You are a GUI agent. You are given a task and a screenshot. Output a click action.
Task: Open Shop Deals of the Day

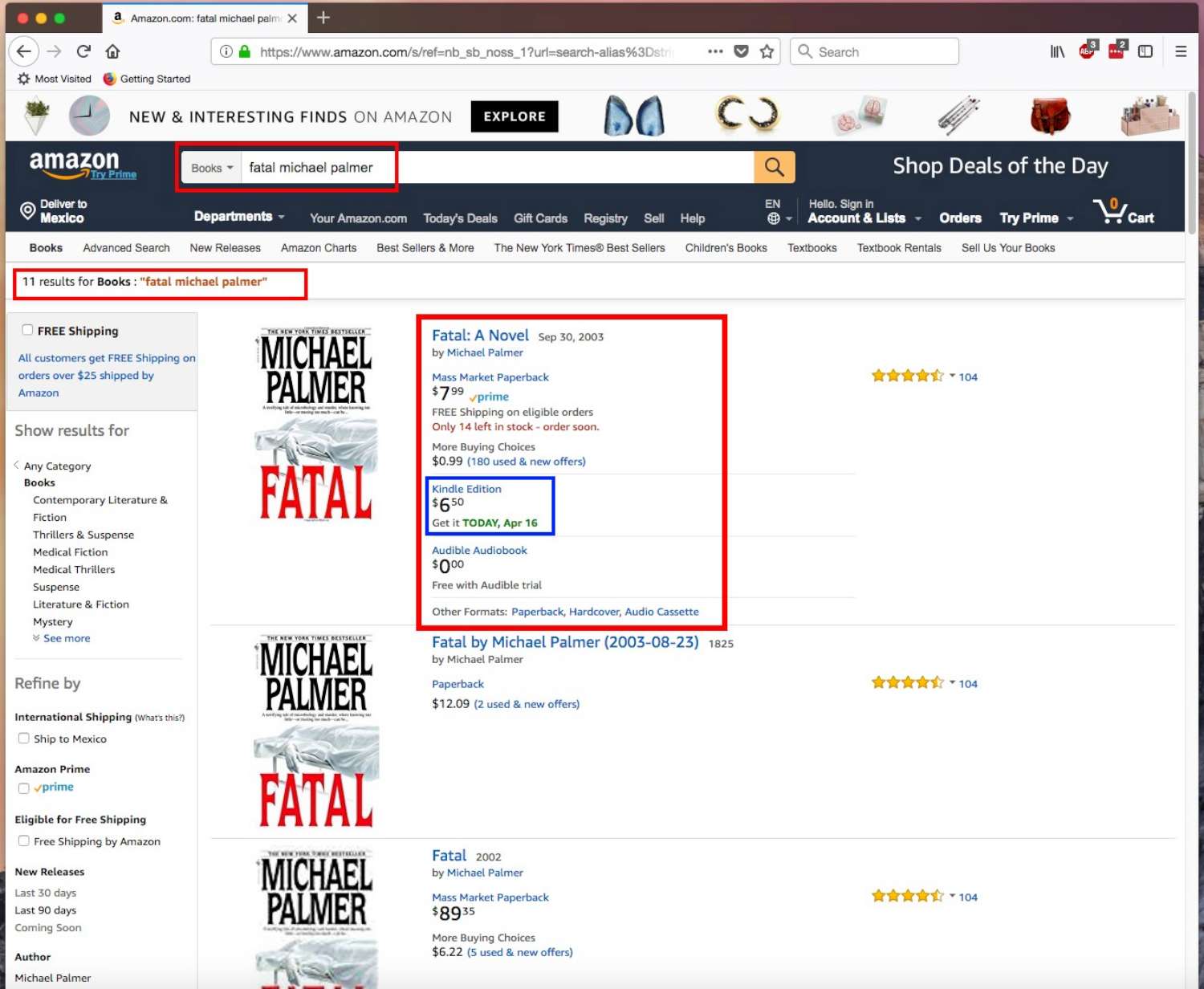click(x=1000, y=166)
